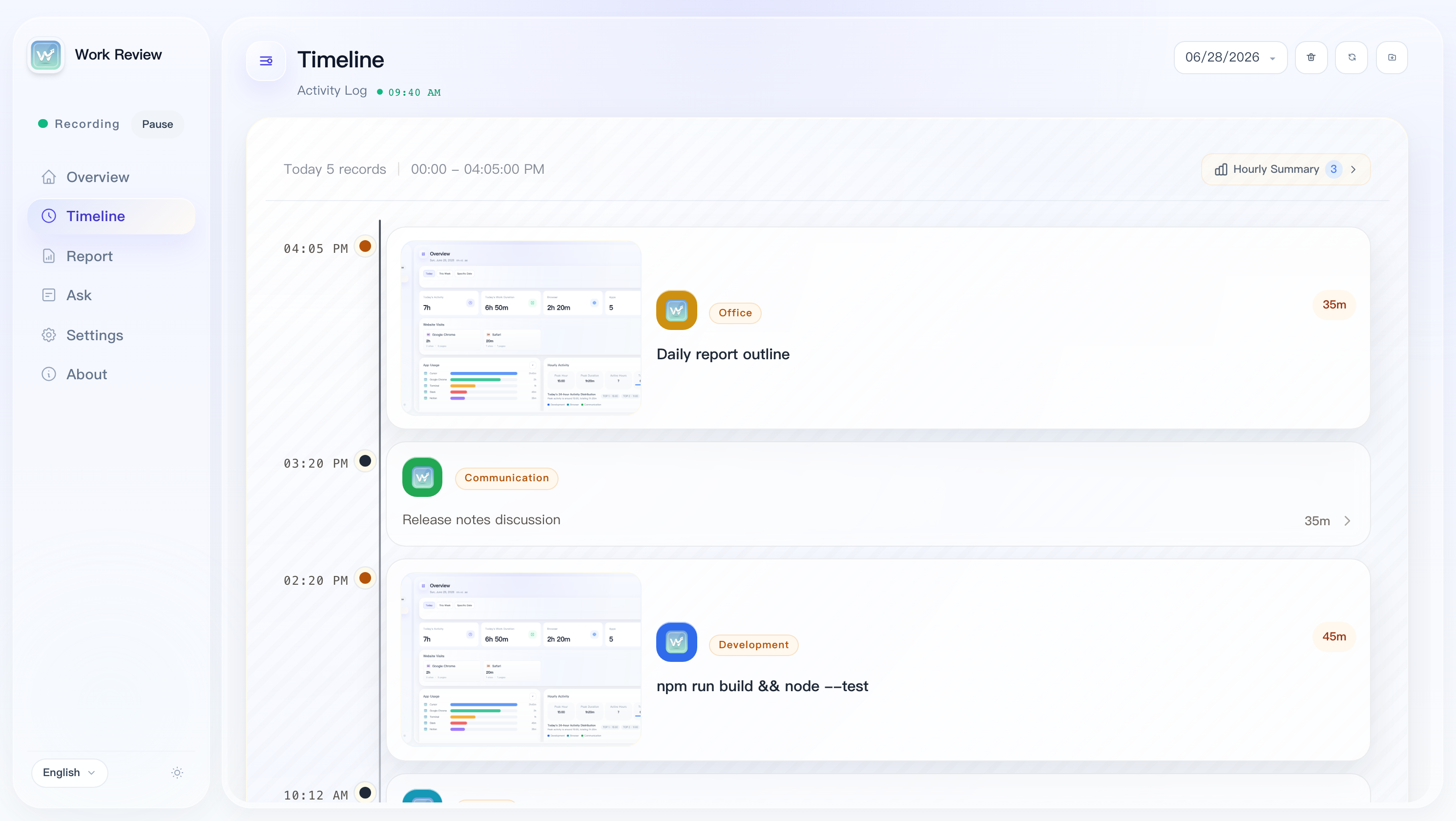The height and width of the screenshot is (821, 1456).
Task: Click 'npm run build && node --test' title
Action: pos(762,686)
